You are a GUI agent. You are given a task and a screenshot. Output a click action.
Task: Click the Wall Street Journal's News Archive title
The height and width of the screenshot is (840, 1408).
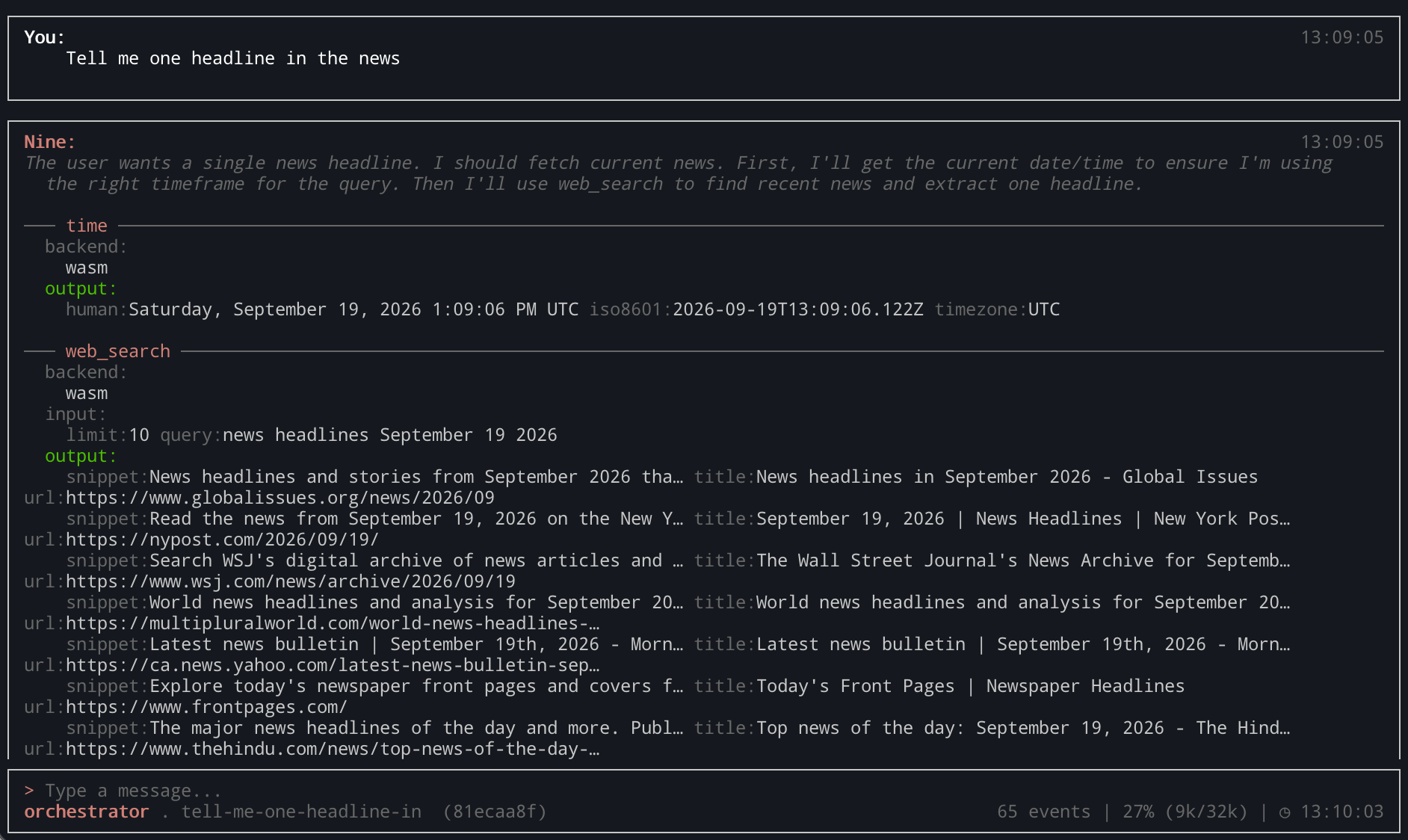[1023, 560]
